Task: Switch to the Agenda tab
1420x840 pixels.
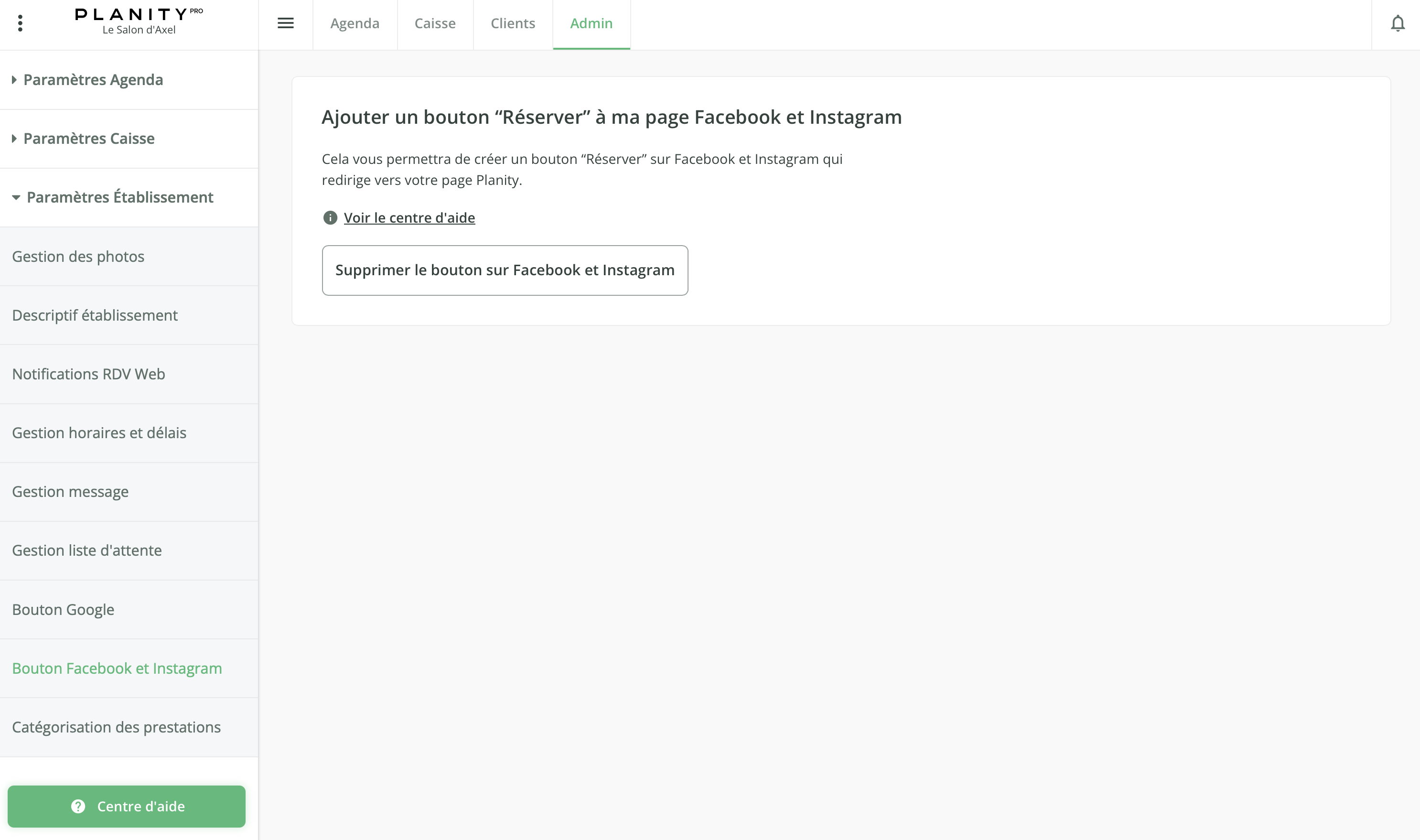Action: click(x=355, y=24)
